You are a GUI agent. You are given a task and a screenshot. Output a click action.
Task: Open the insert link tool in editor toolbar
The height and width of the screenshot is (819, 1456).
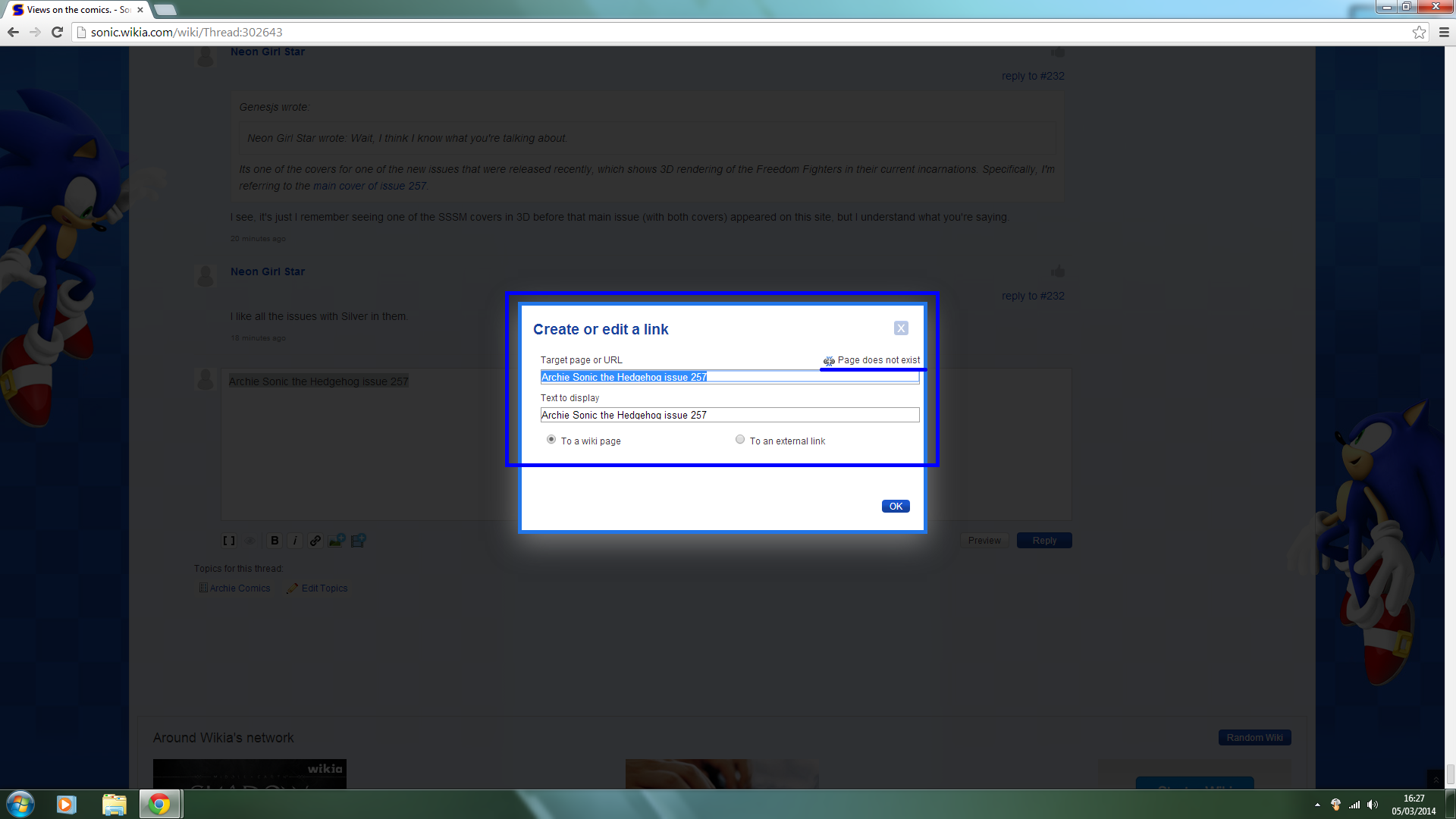tap(315, 541)
